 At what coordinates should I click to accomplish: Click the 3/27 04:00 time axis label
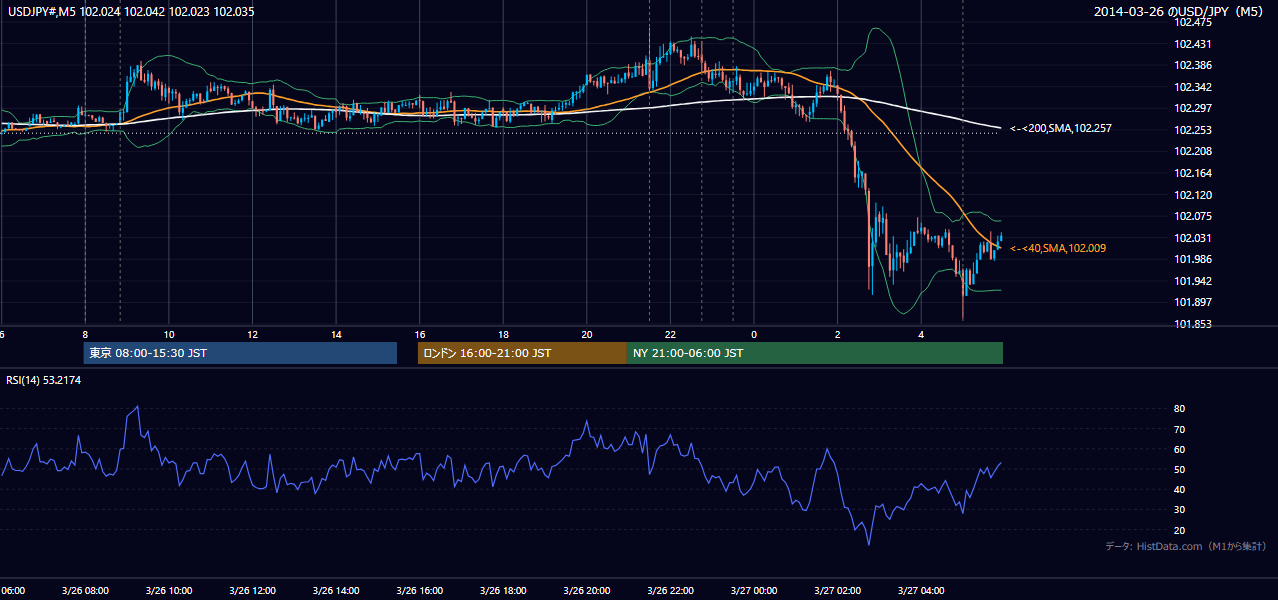pyautogui.click(x=921, y=591)
